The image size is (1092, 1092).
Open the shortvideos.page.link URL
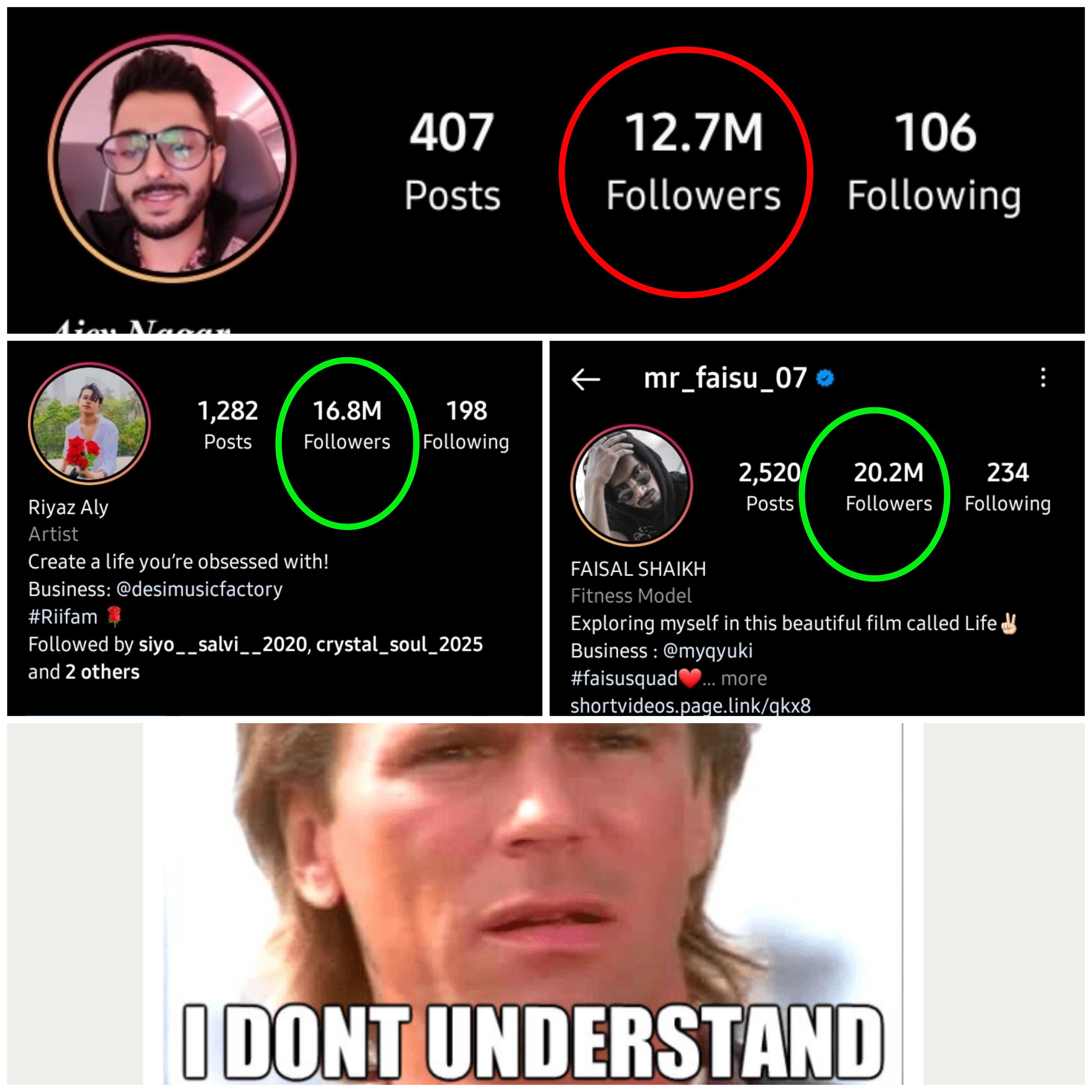691,706
